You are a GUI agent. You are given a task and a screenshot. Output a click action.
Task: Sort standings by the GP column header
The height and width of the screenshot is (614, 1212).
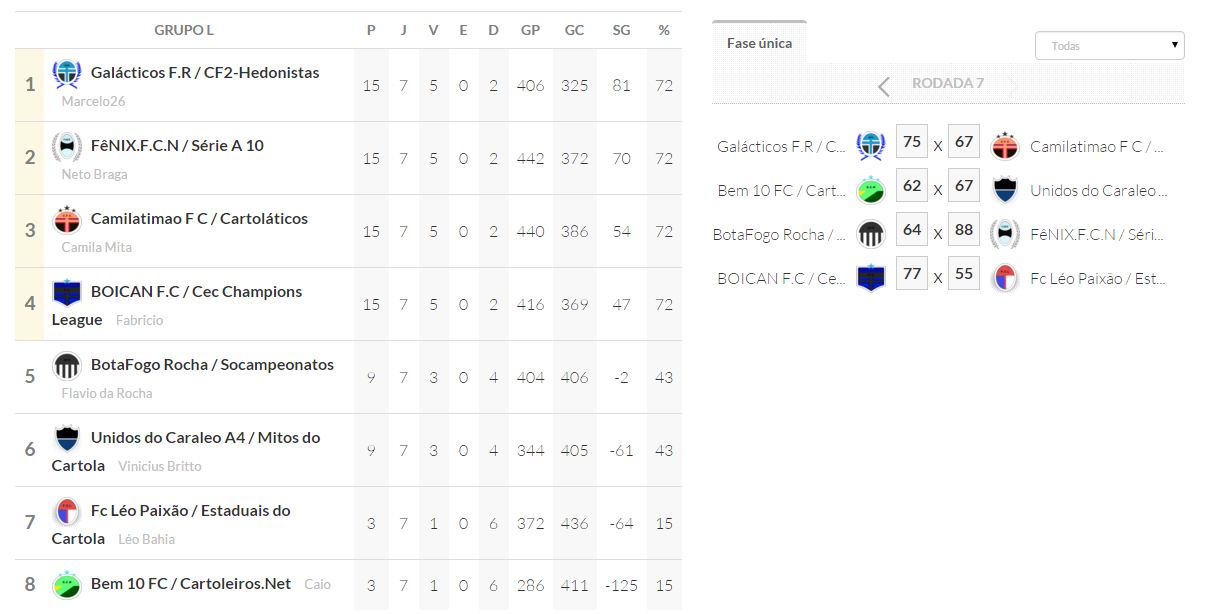coord(530,30)
